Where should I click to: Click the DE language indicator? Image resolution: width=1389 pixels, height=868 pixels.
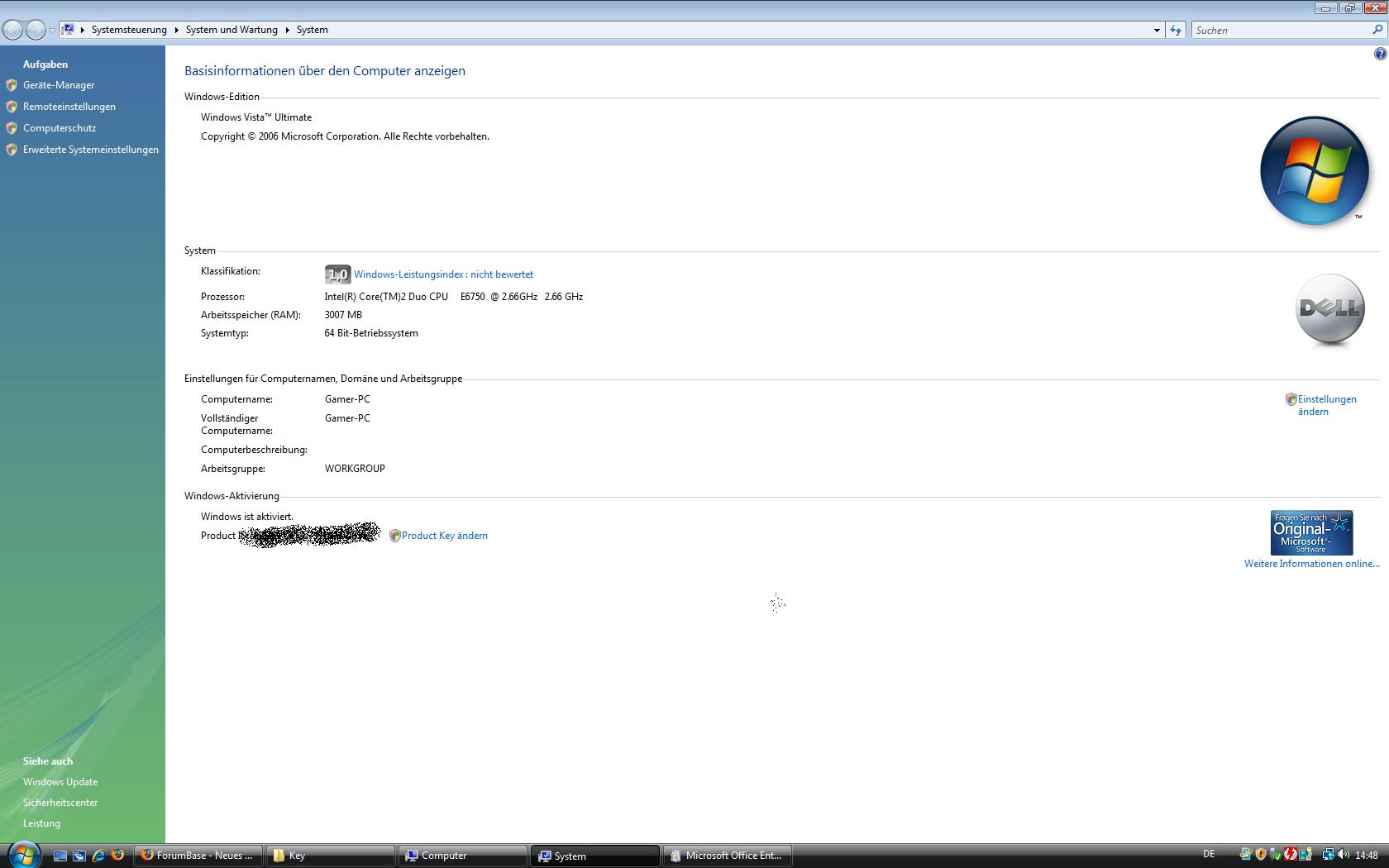(x=1209, y=855)
